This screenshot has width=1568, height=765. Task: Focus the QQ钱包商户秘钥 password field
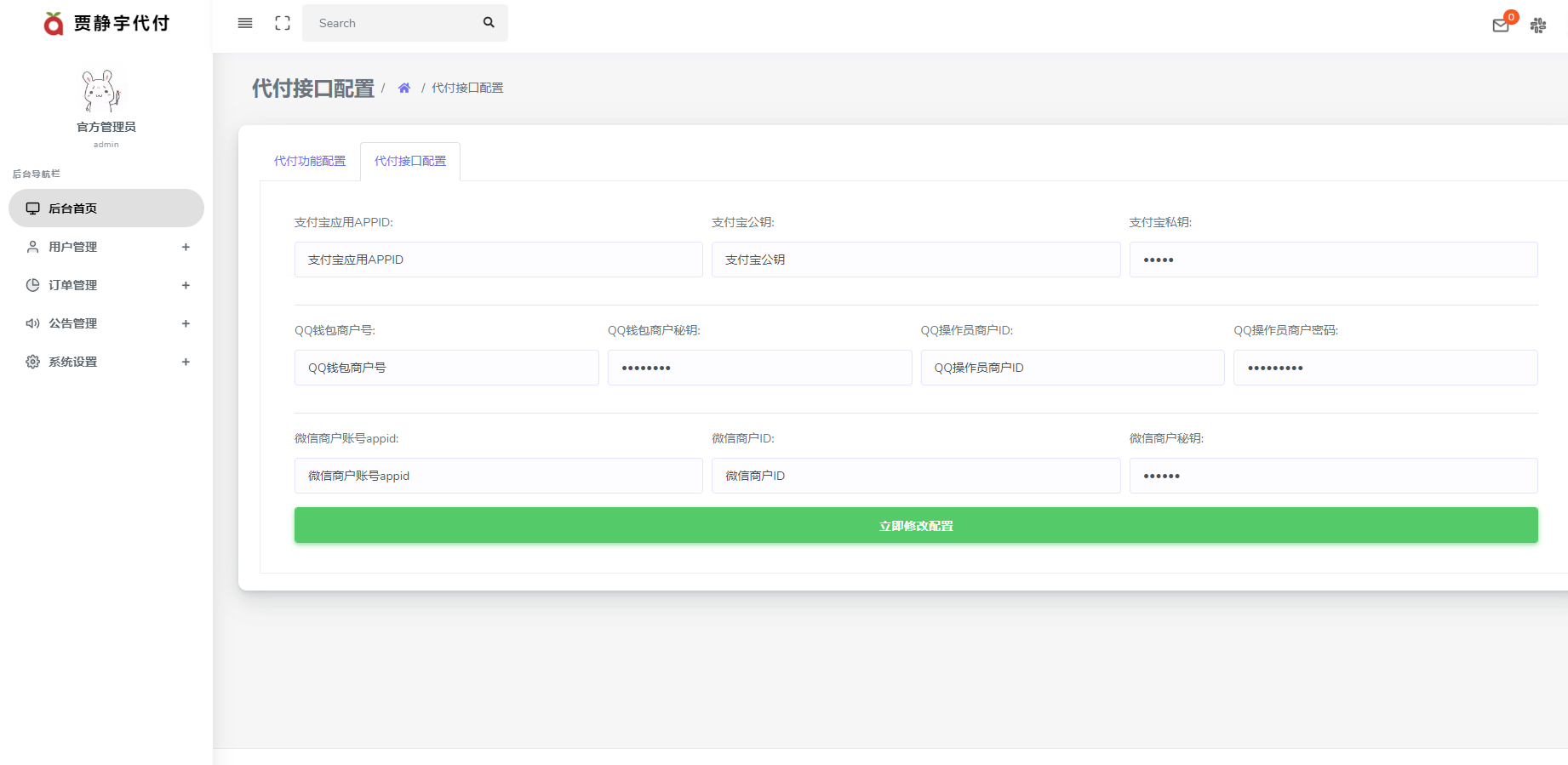[760, 368]
